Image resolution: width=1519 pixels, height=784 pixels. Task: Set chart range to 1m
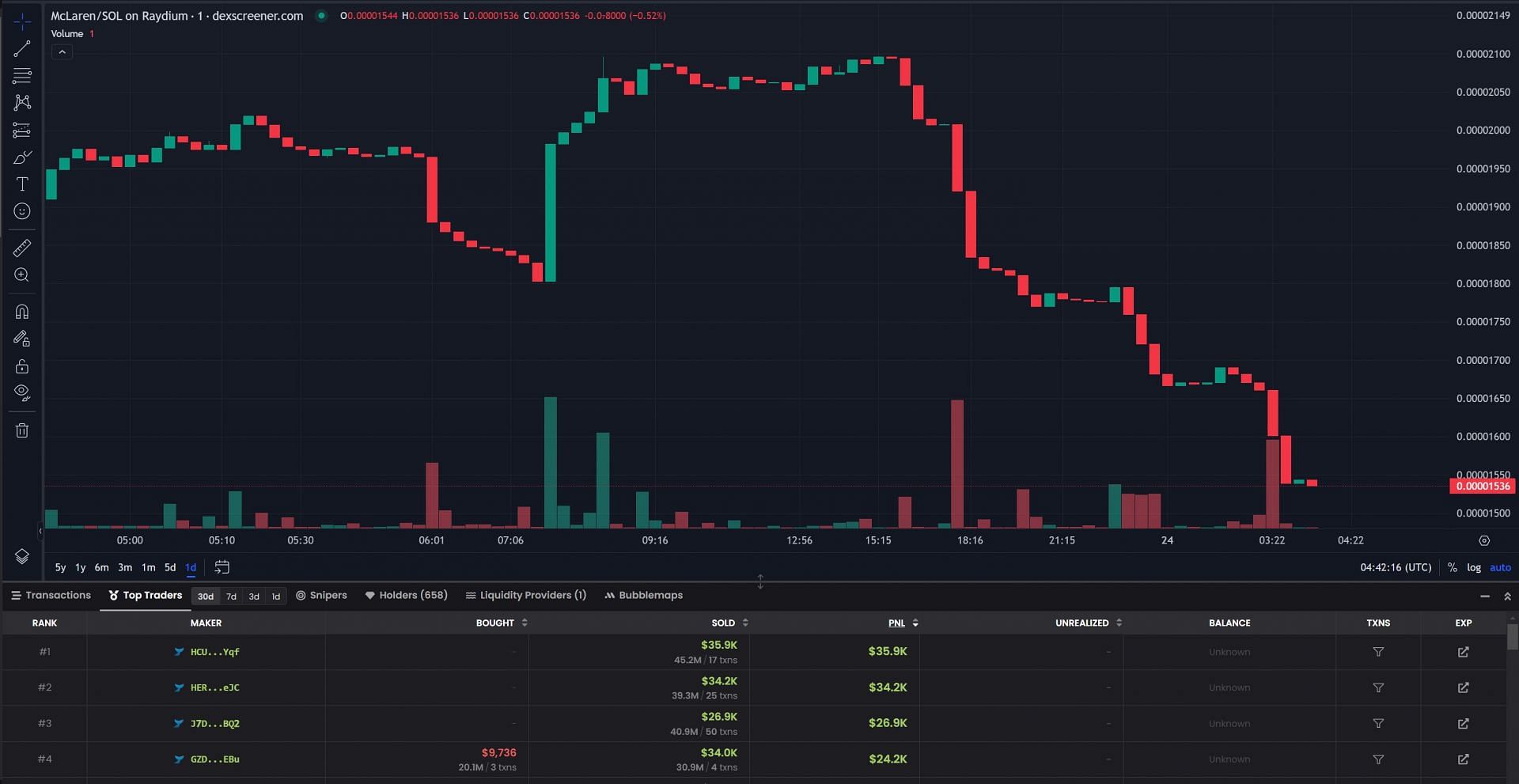148,567
